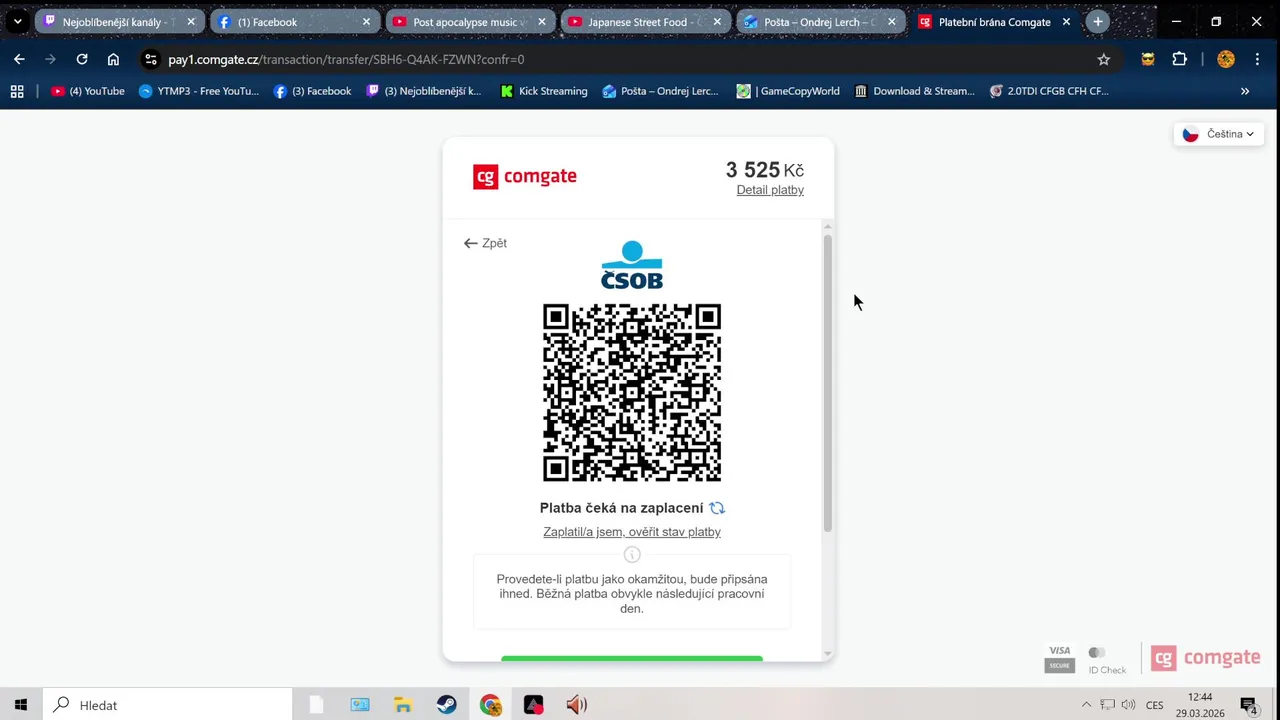The height and width of the screenshot is (720, 1280).
Task: Open the browser extensions puzzle icon
Action: pos(1180,59)
